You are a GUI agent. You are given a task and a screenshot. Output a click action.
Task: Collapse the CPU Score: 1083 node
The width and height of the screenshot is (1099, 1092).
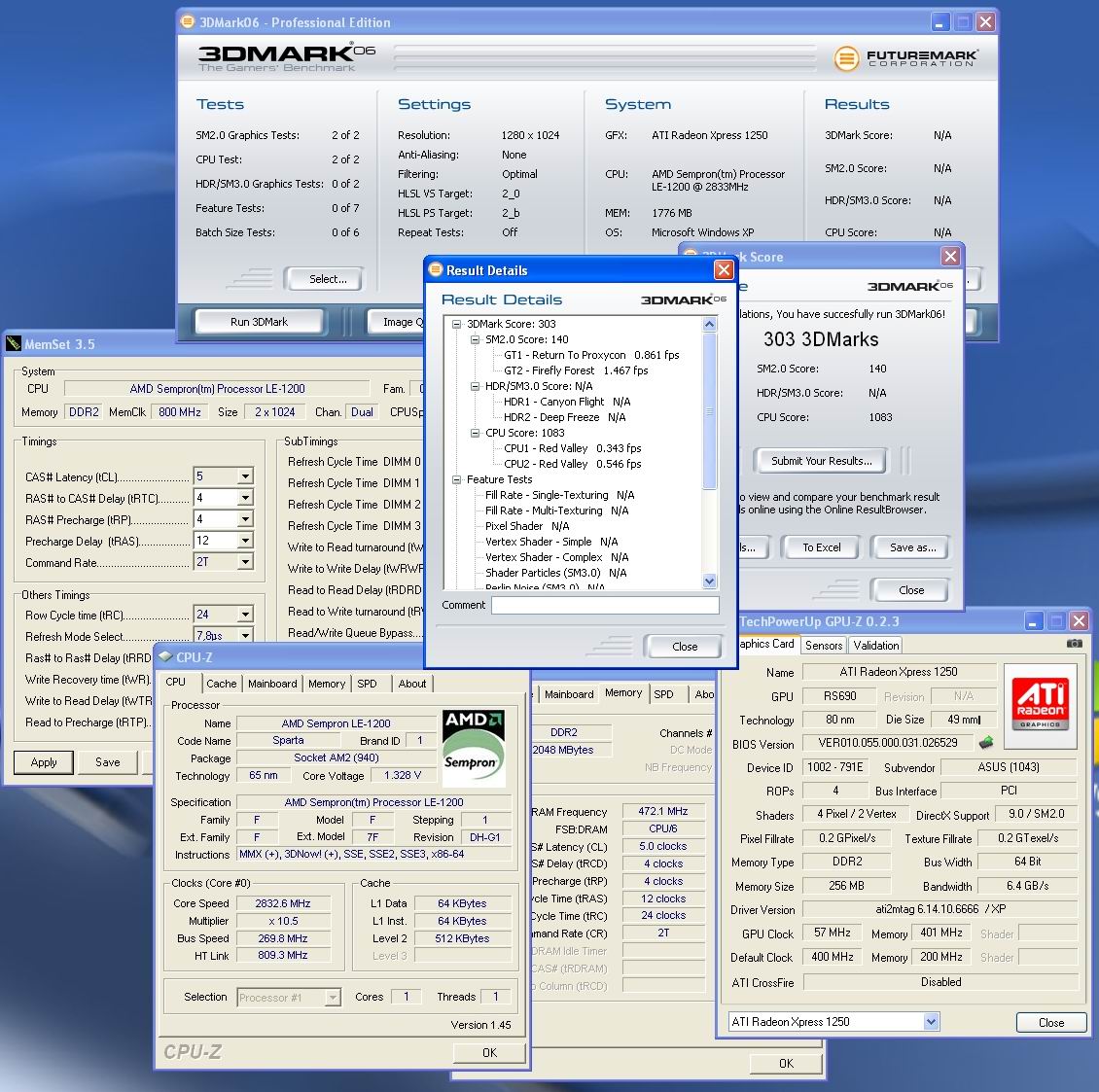pyautogui.click(x=476, y=433)
